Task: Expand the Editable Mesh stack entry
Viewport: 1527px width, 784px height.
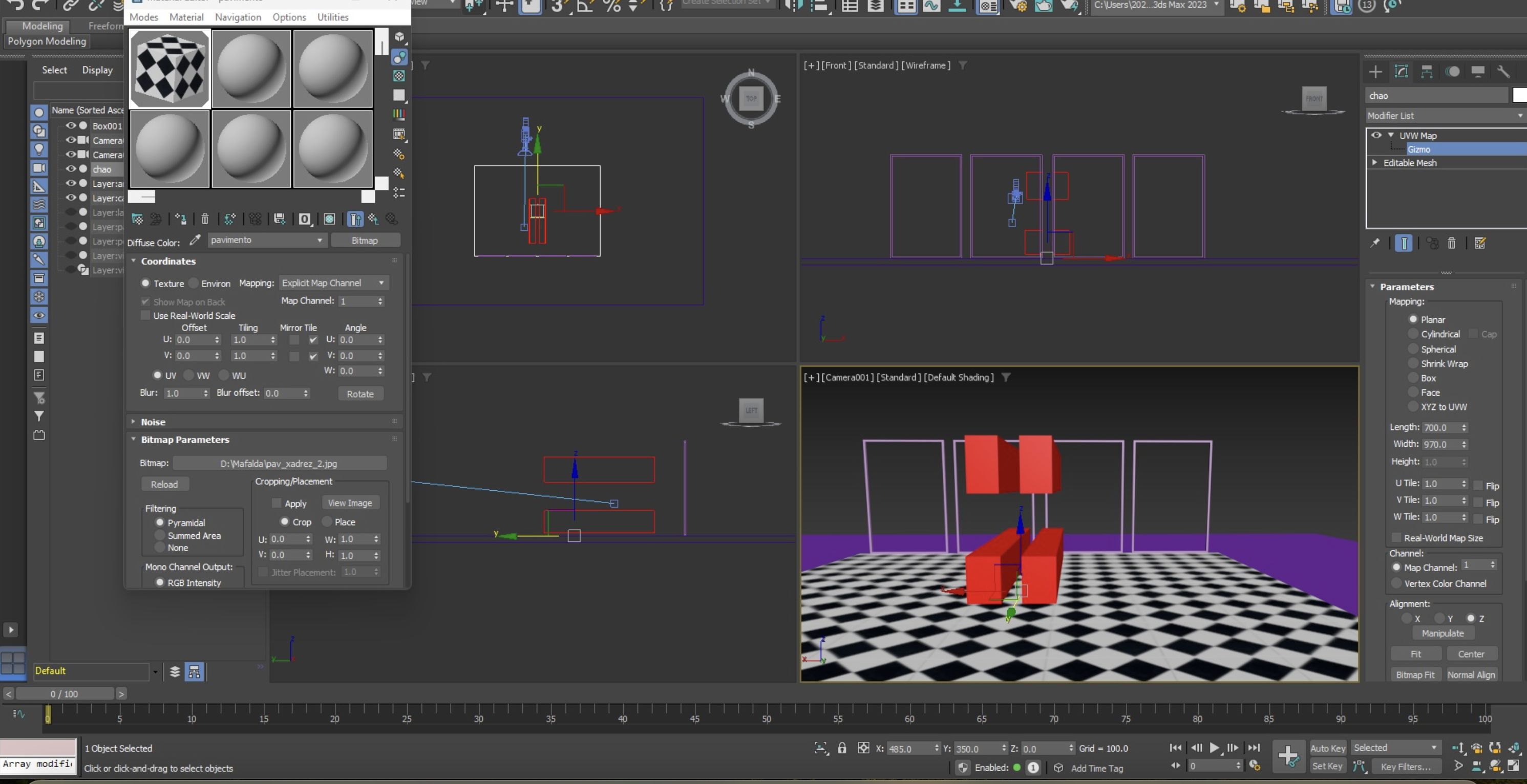Action: pyautogui.click(x=1374, y=162)
